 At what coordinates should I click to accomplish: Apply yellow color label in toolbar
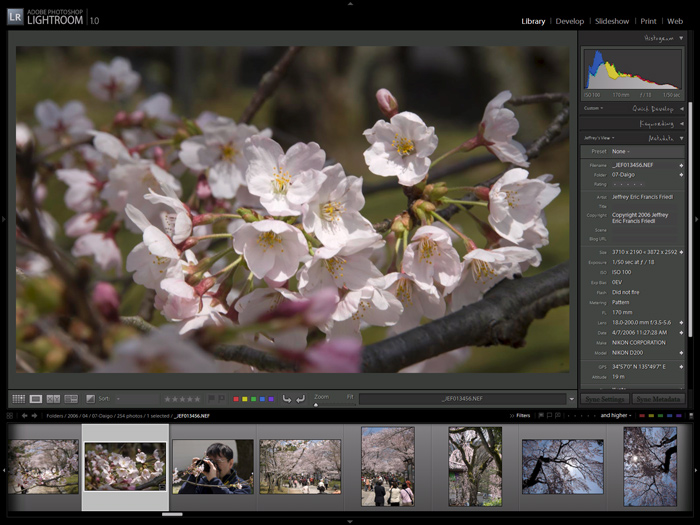tap(245, 399)
